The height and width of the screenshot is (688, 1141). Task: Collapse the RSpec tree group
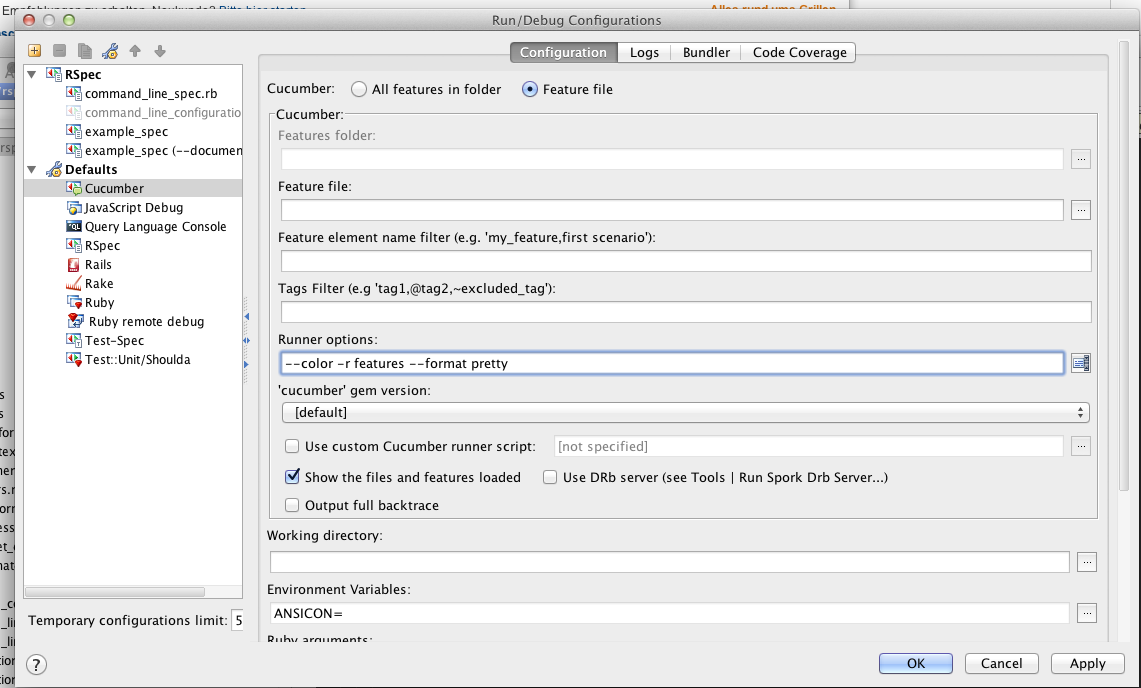pos(32,74)
